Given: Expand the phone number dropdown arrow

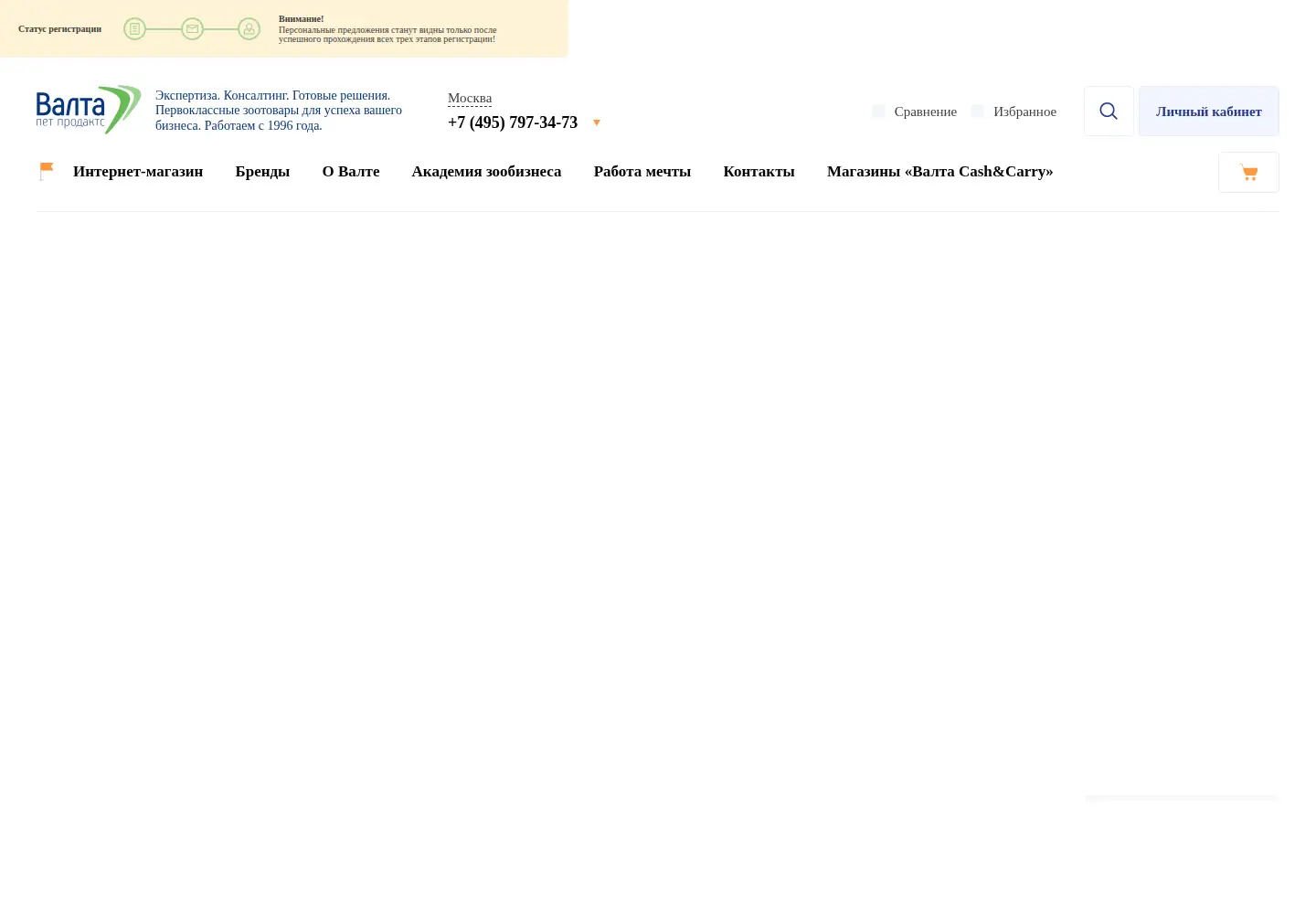Looking at the screenshot, I should tap(597, 122).
